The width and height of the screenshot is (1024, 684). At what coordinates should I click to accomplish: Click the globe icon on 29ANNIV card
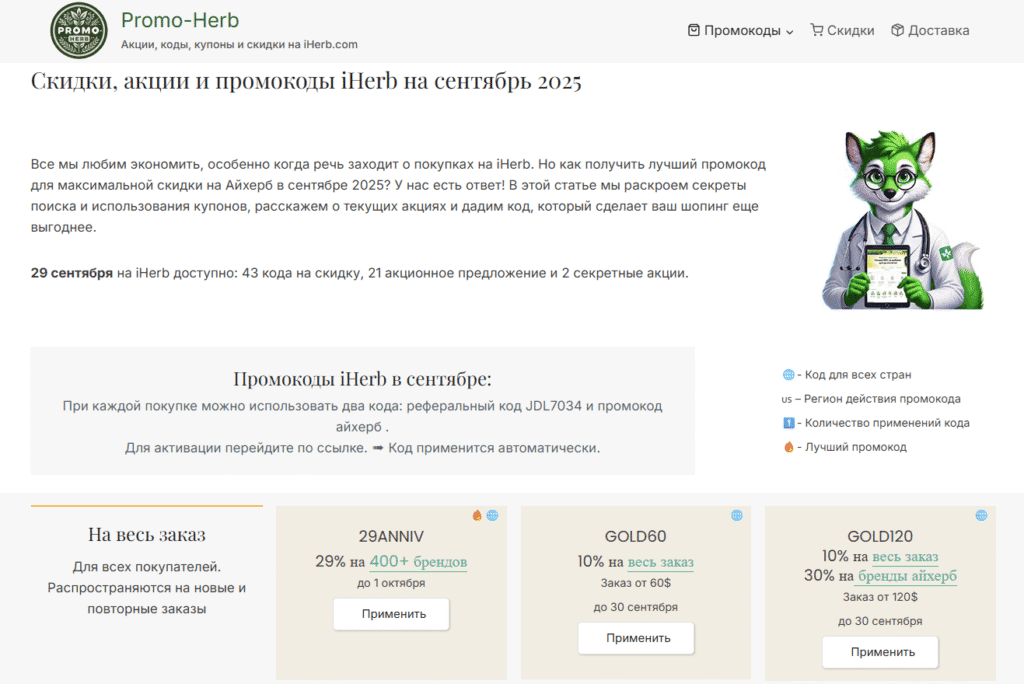point(492,516)
